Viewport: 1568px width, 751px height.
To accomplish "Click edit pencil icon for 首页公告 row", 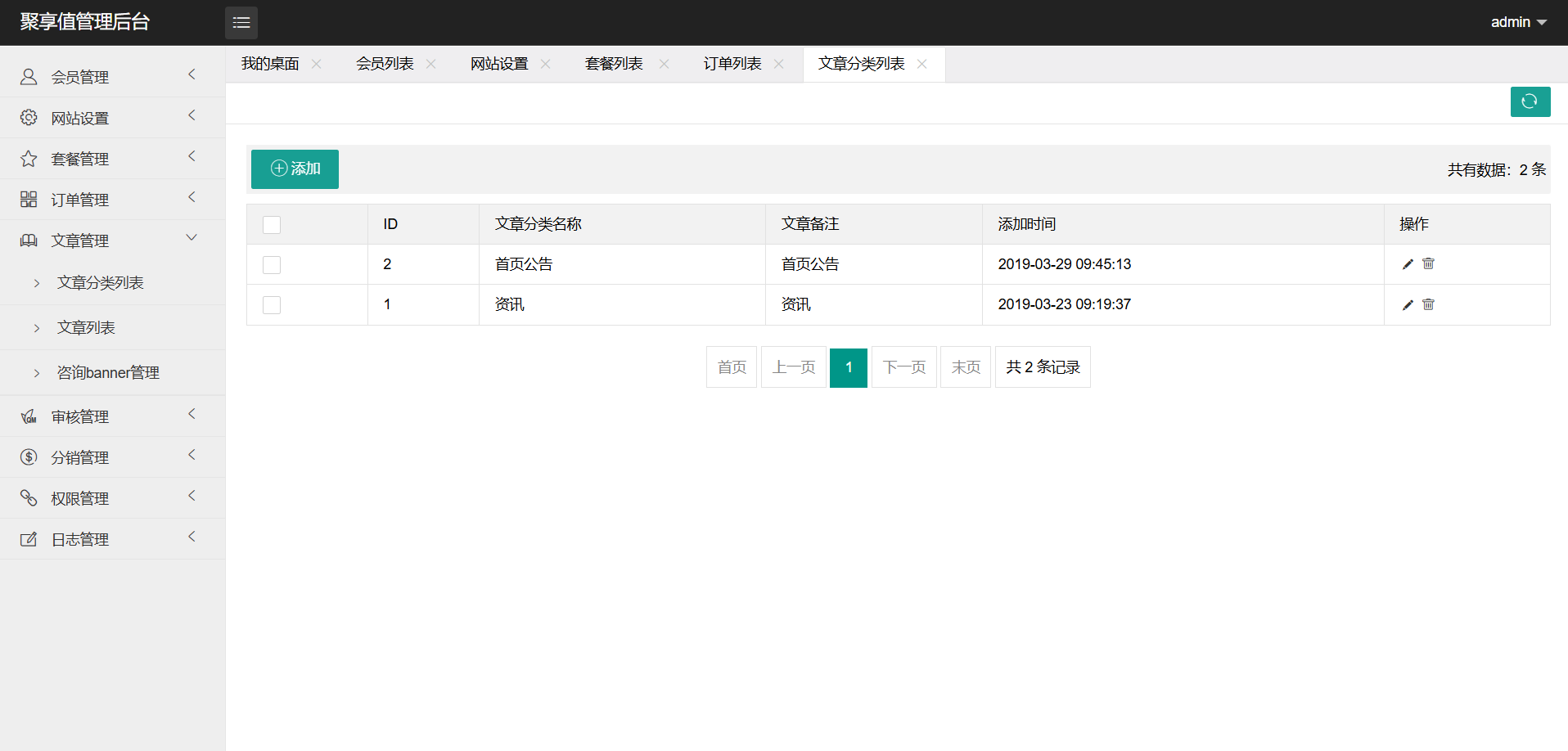I will (x=1408, y=264).
